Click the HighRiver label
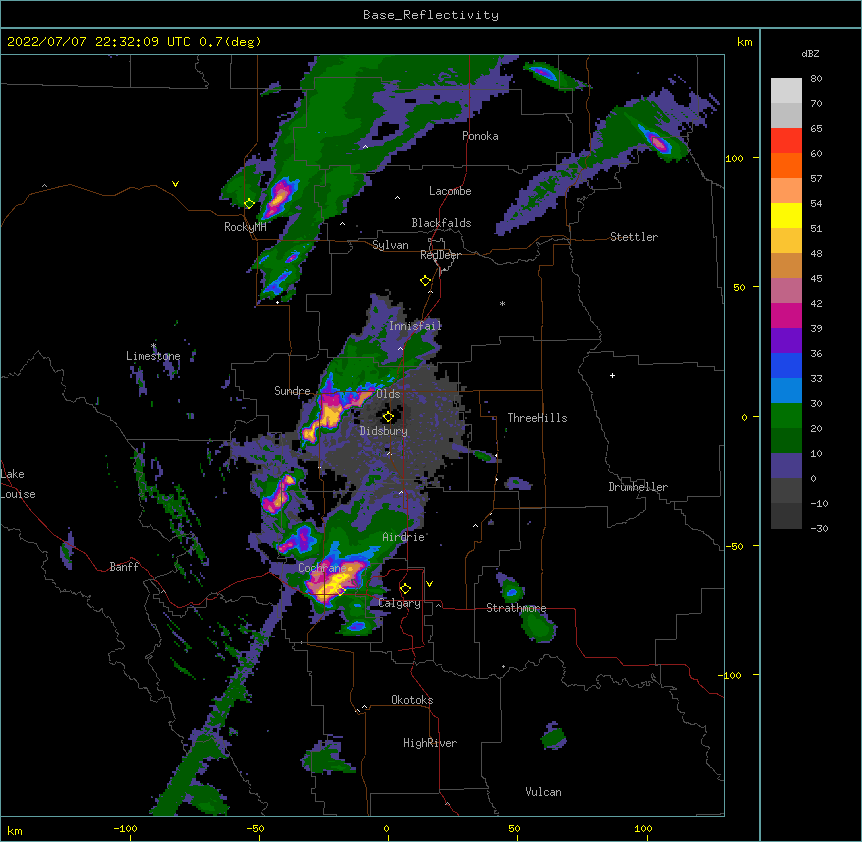This screenshot has width=862, height=842. 430,743
